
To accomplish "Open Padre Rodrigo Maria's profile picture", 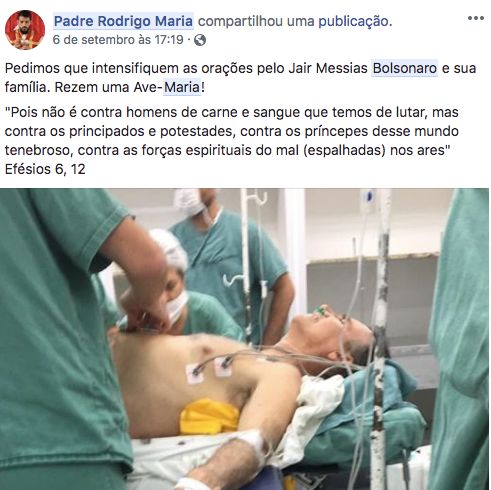I will pos(25,30).
